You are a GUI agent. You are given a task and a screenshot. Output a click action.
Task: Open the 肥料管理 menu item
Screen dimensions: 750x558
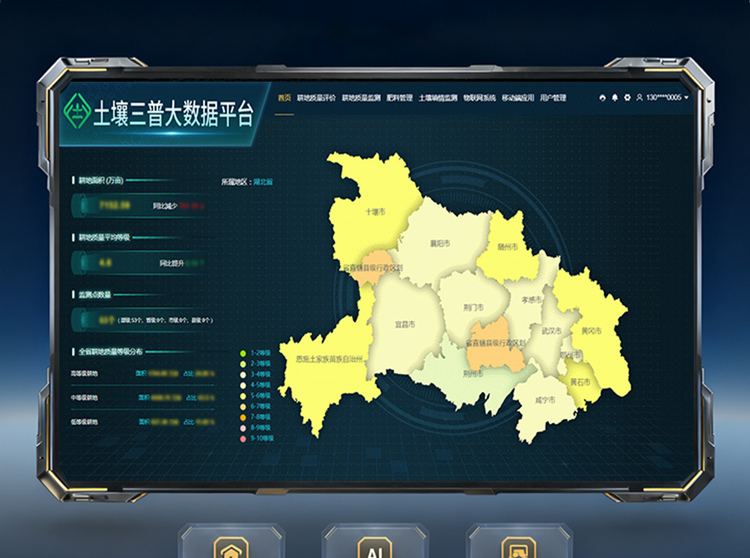pos(398,98)
